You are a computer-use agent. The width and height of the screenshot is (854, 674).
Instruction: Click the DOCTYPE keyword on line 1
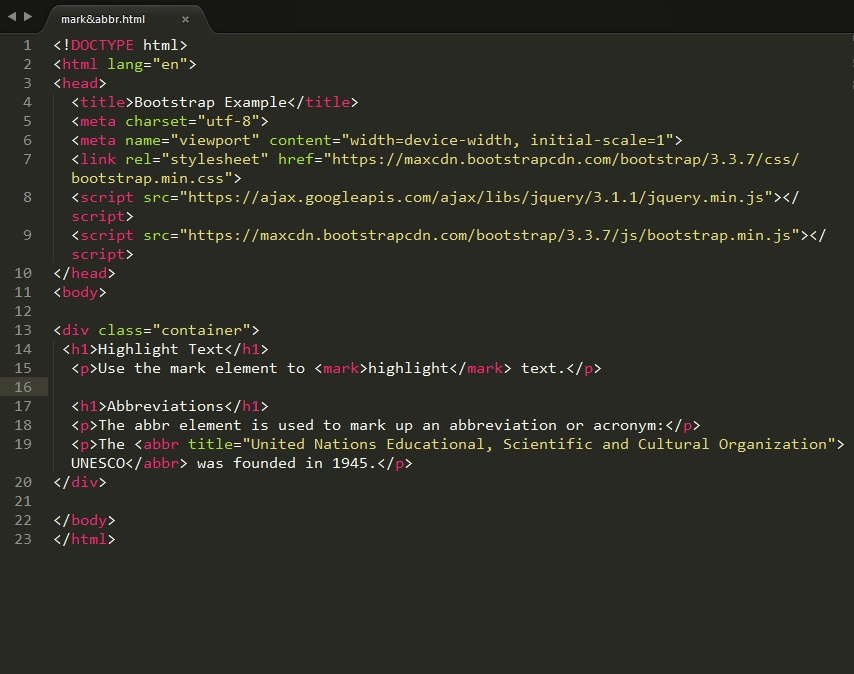coord(102,45)
